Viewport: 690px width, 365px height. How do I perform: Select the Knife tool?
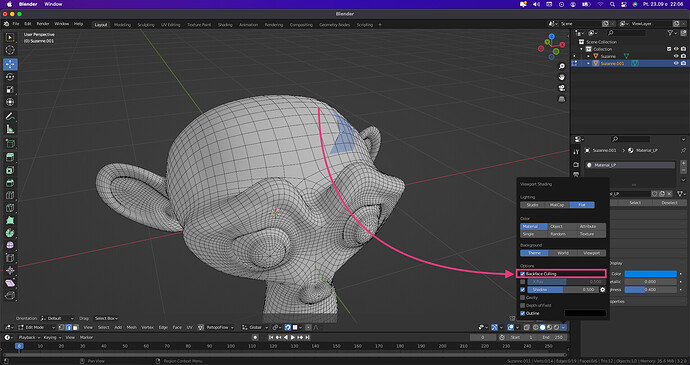10,208
